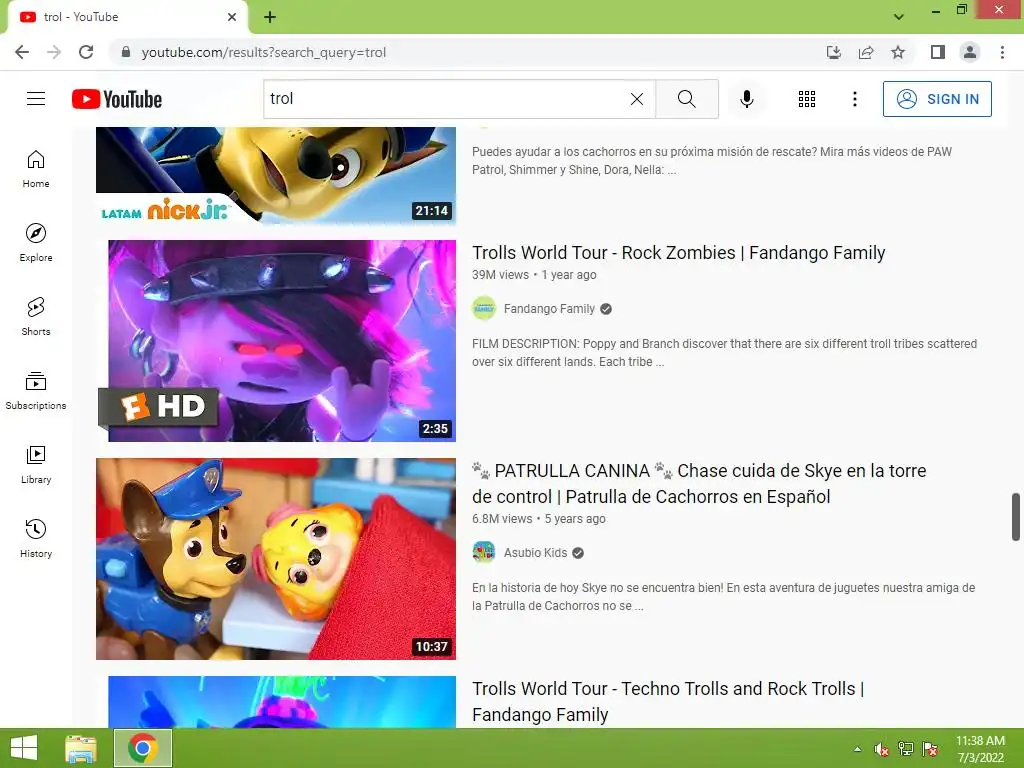Image resolution: width=1024 pixels, height=768 pixels.
Task: Open the Asubio Kids channel name
Action: coord(536,552)
